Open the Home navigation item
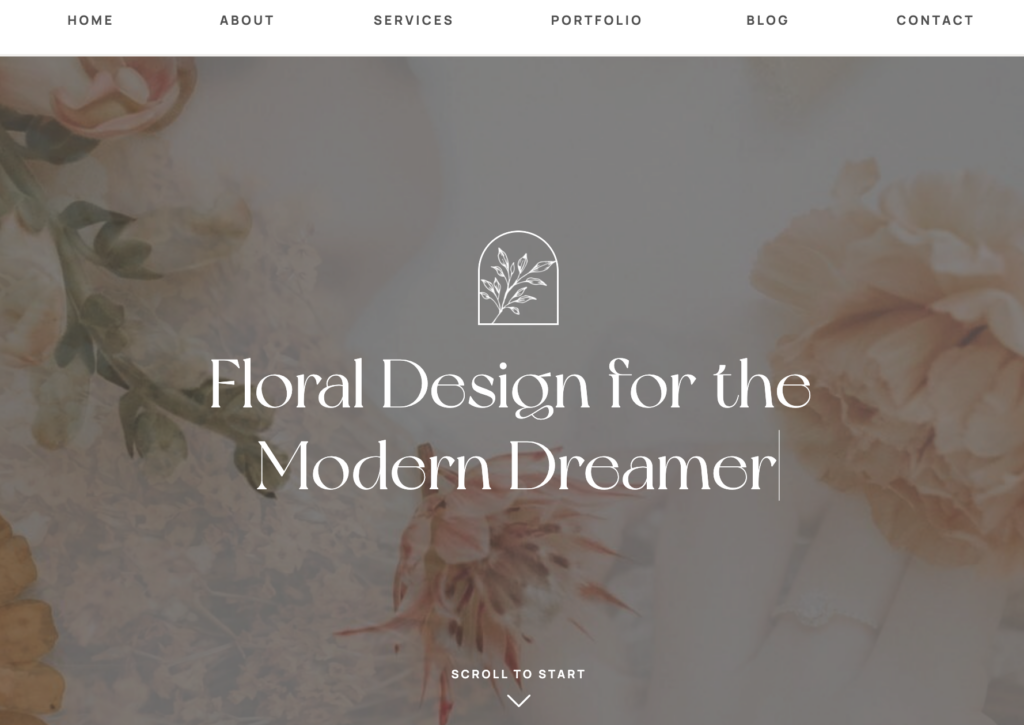 90,20
